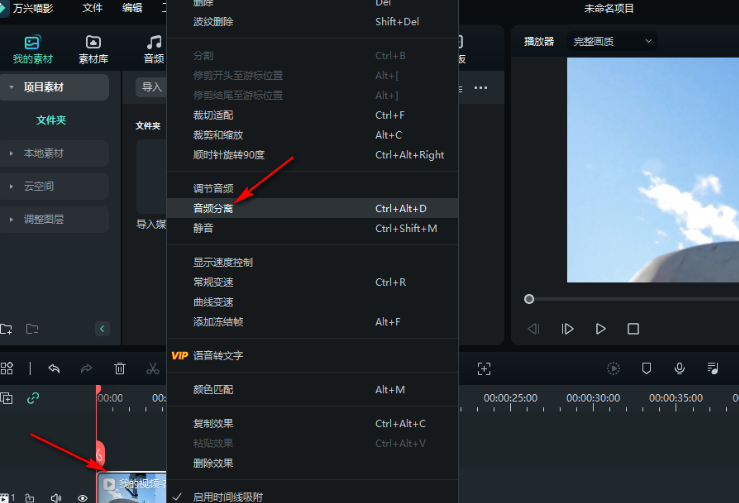Click the 导入 import button
Screen dimensions: 739x503
151,87
